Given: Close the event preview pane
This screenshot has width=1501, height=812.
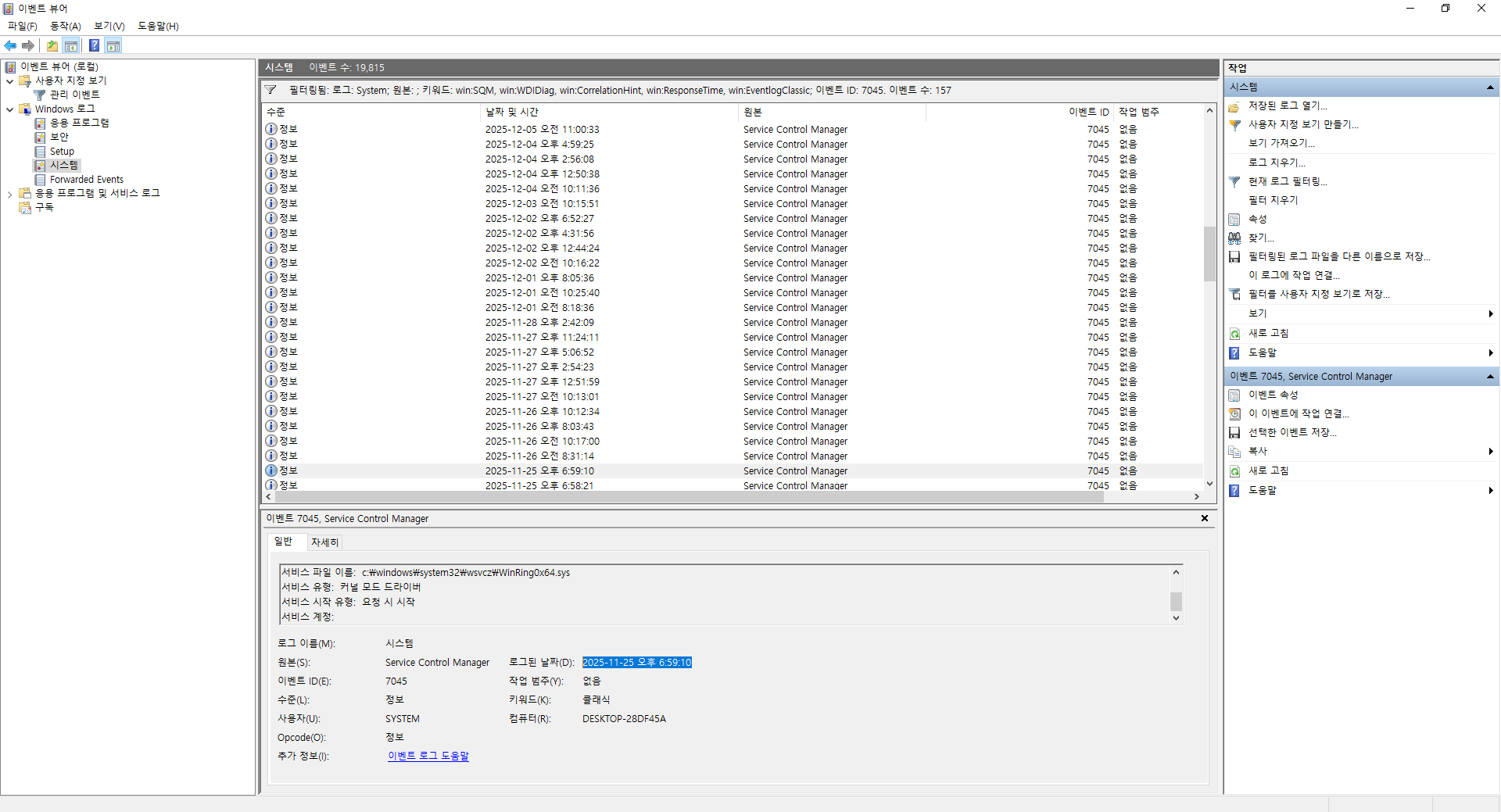Looking at the screenshot, I should tap(1205, 518).
